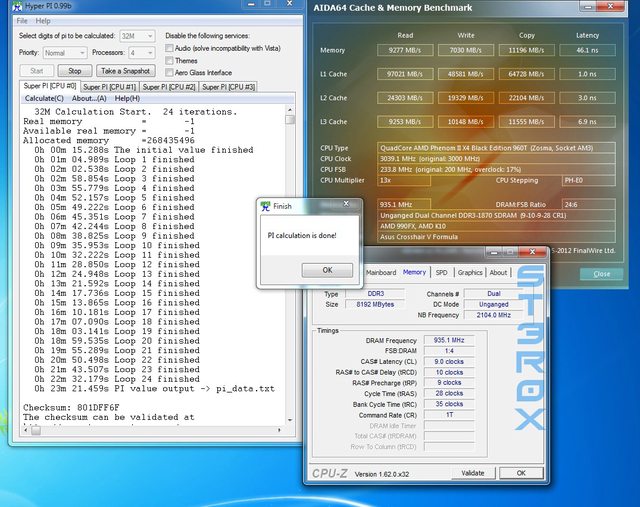Viewport: 640px width, 507px height.
Task: Click the Close button in AIDA64 window
Action: (602, 274)
